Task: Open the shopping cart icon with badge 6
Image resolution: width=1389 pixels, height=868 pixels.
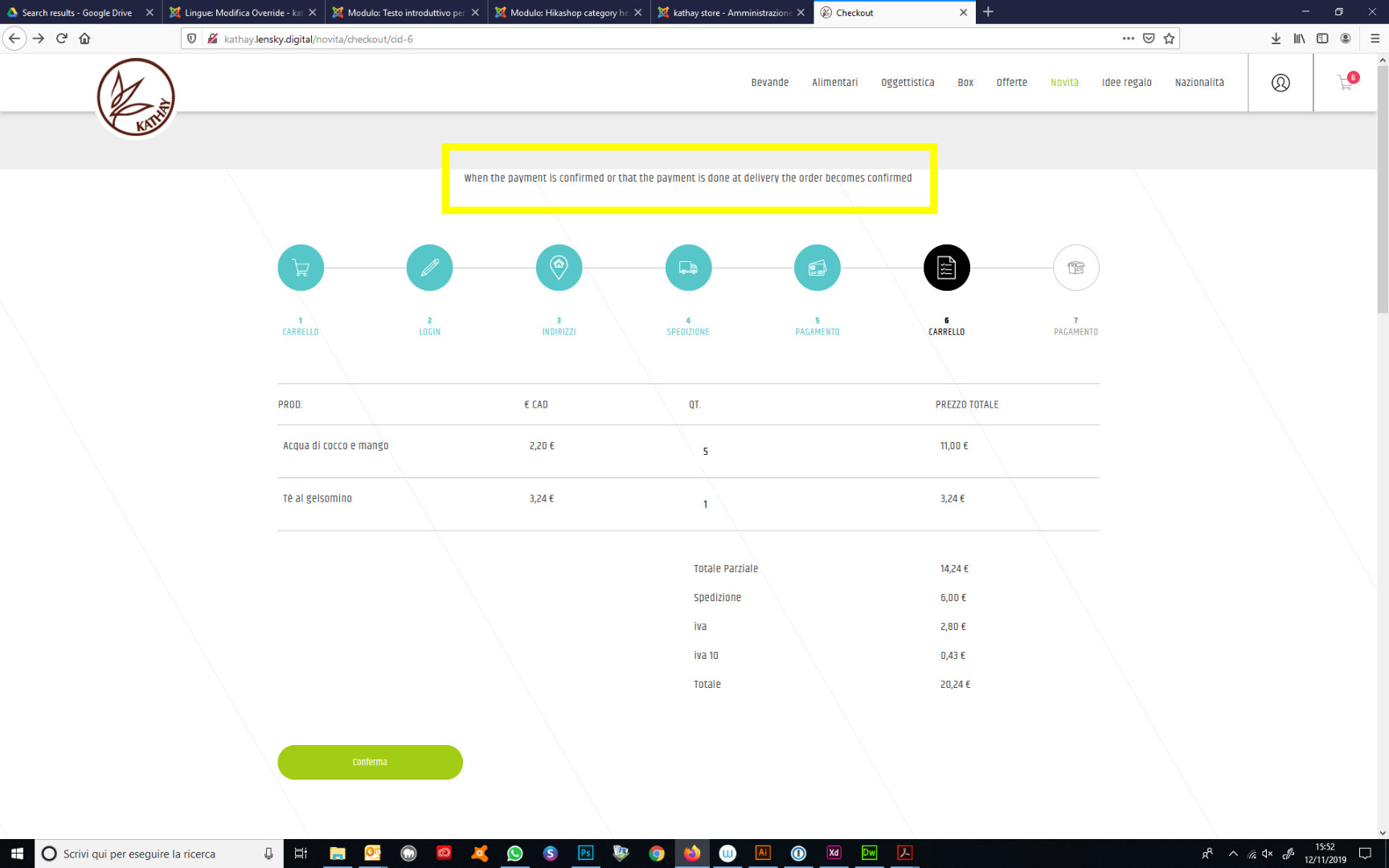Action: pos(1346,82)
